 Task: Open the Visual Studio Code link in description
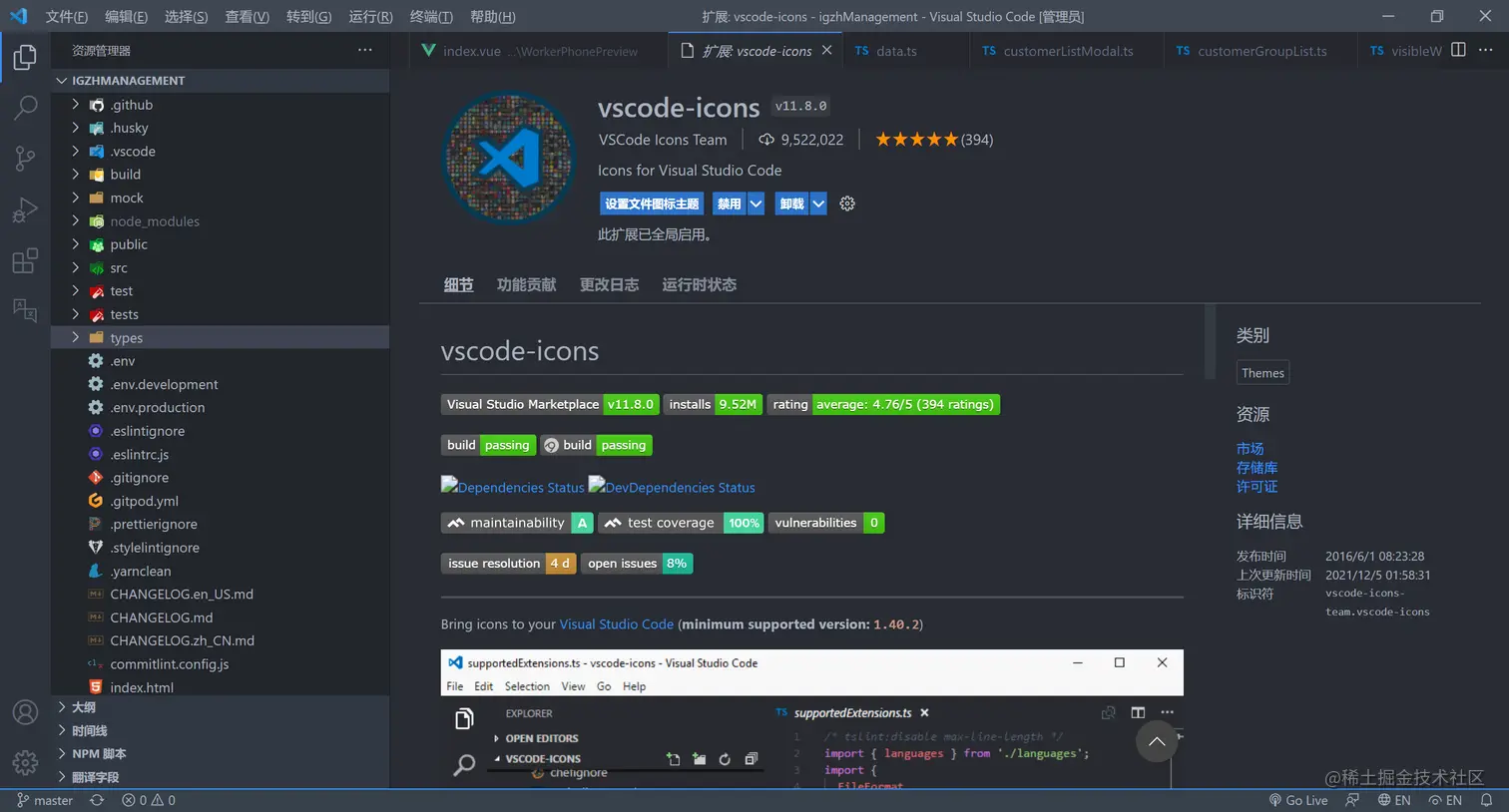click(616, 624)
